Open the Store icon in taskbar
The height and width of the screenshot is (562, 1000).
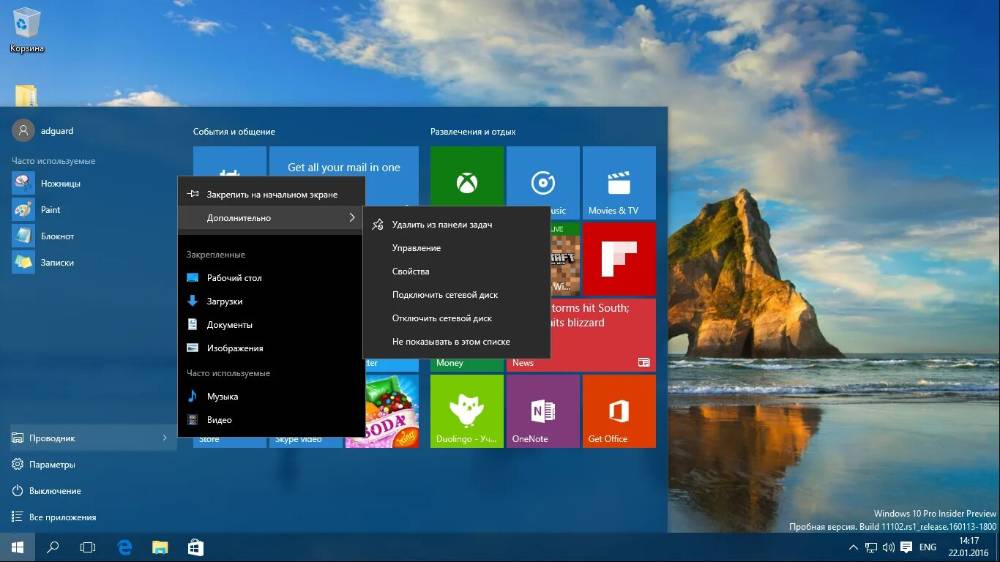tap(196, 547)
